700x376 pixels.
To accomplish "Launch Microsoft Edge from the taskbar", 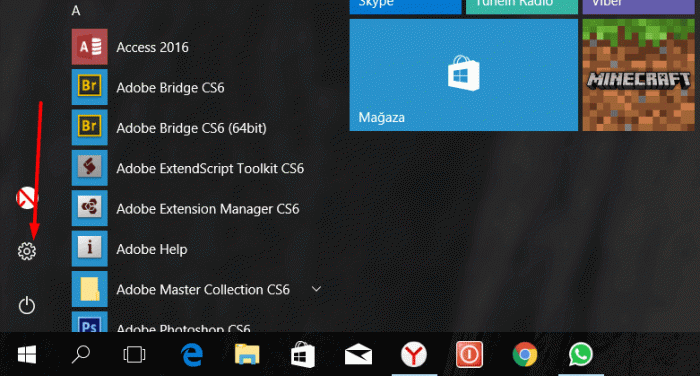I will pyautogui.click(x=192, y=355).
